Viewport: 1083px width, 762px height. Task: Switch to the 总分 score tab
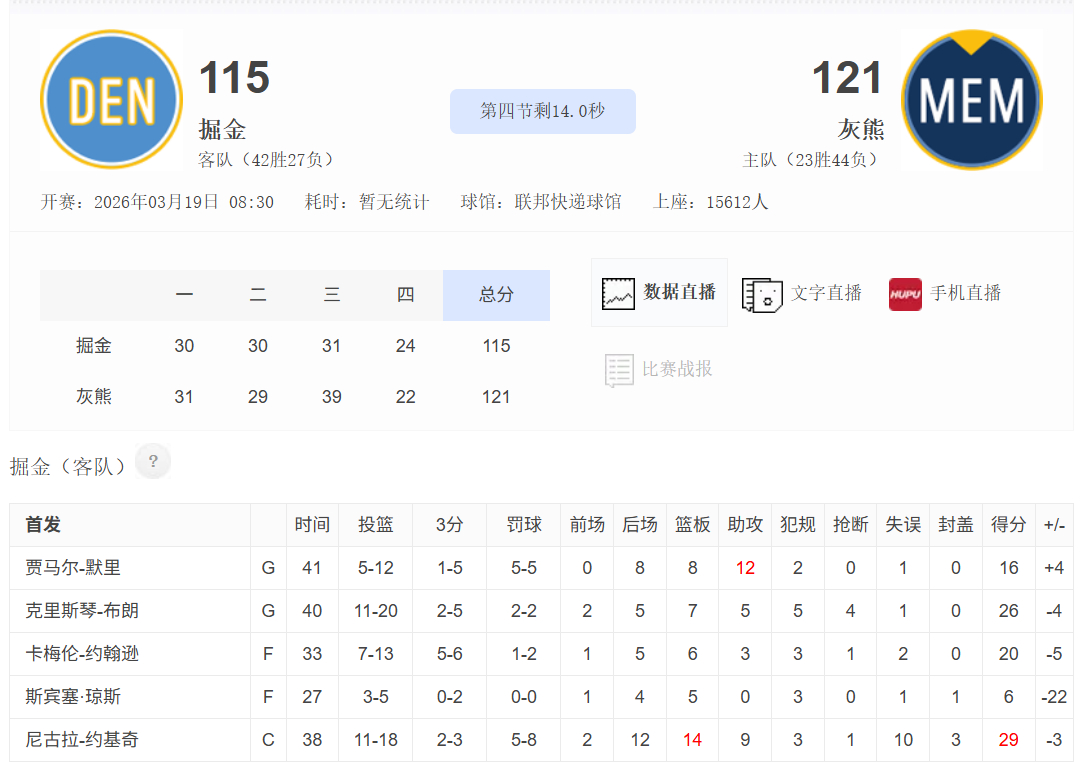click(x=496, y=295)
